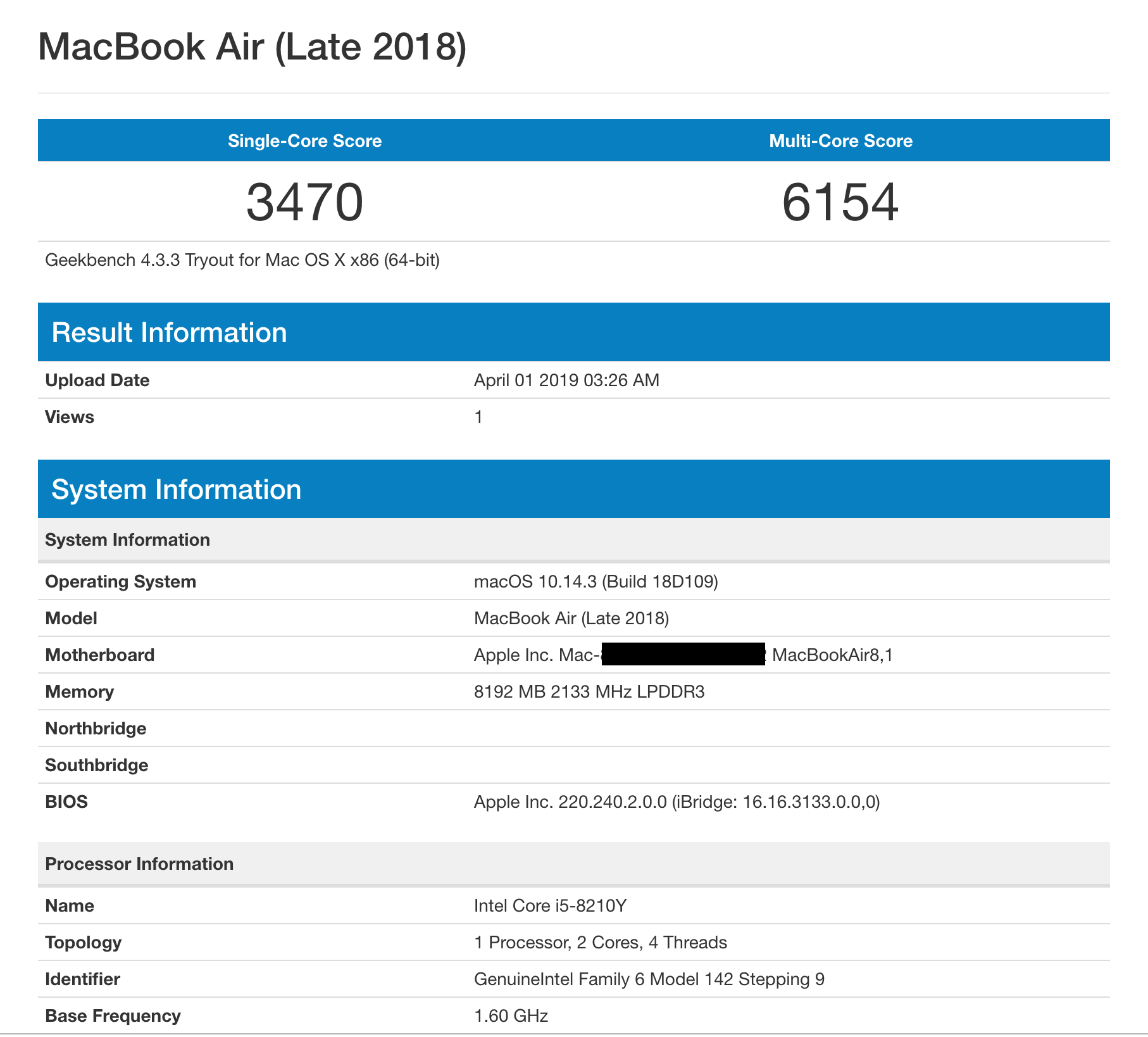Select Intel Core i5-8210Y value
Image resolution: width=1148 pixels, height=1037 pixels.
[x=550, y=906]
